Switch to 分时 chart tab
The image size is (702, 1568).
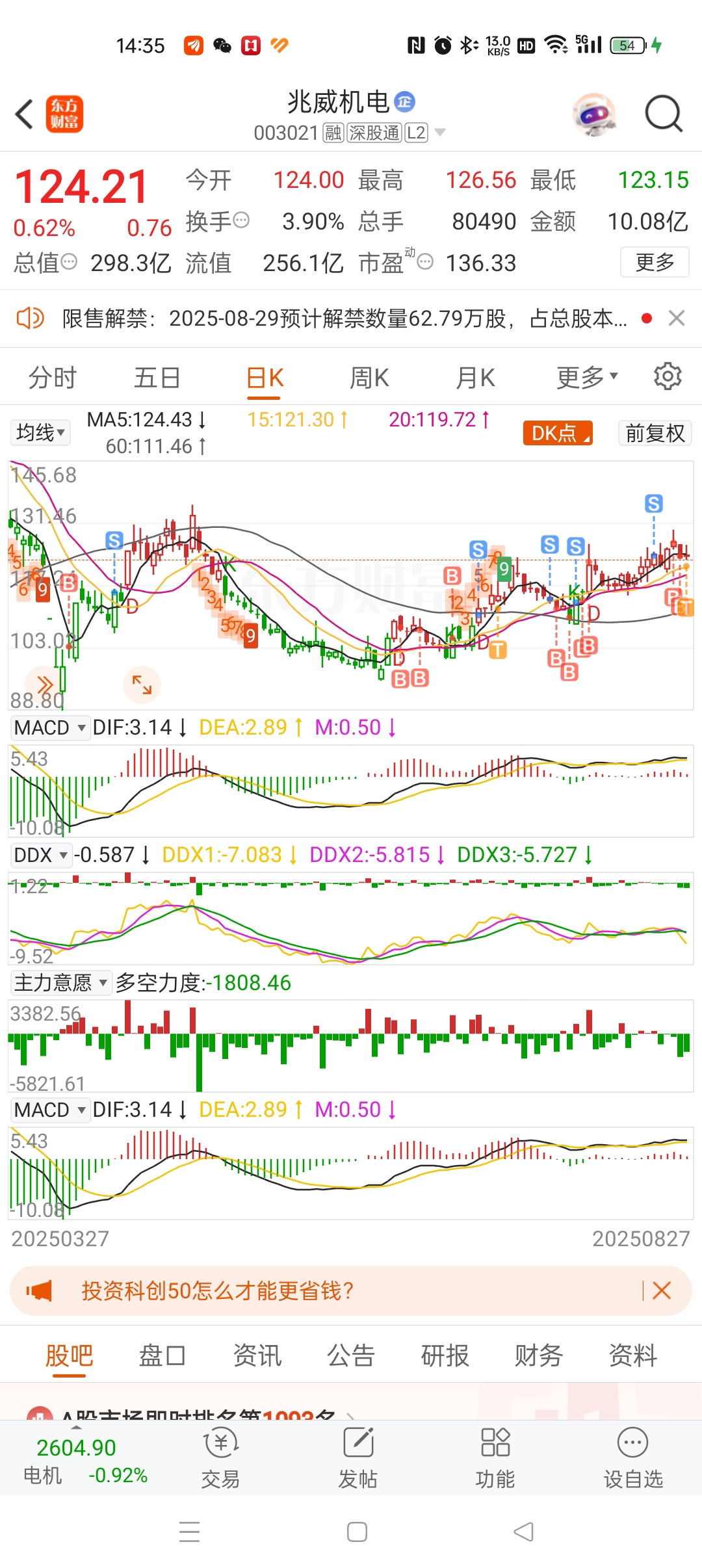click(x=53, y=377)
